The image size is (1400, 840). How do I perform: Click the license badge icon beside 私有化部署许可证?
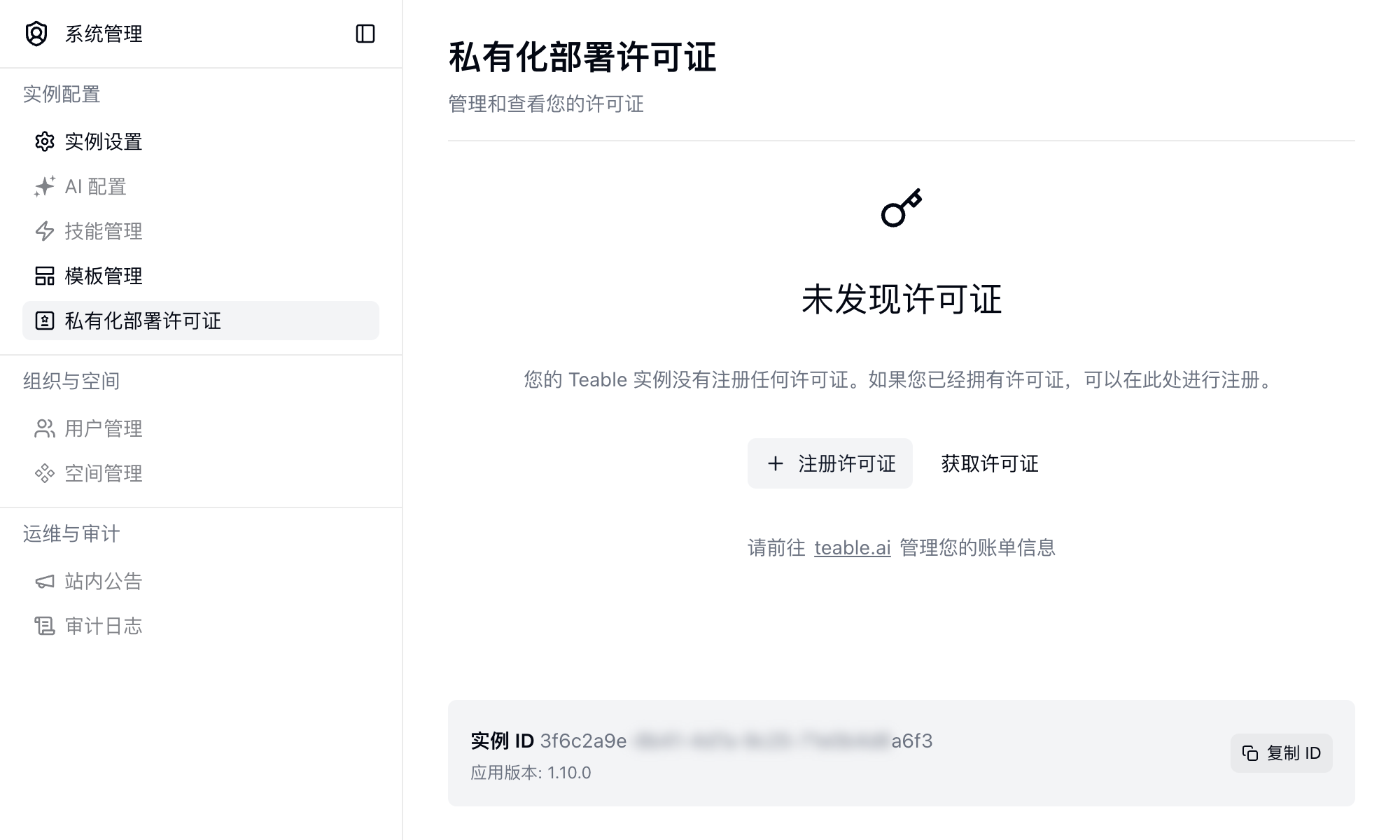(x=45, y=321)
